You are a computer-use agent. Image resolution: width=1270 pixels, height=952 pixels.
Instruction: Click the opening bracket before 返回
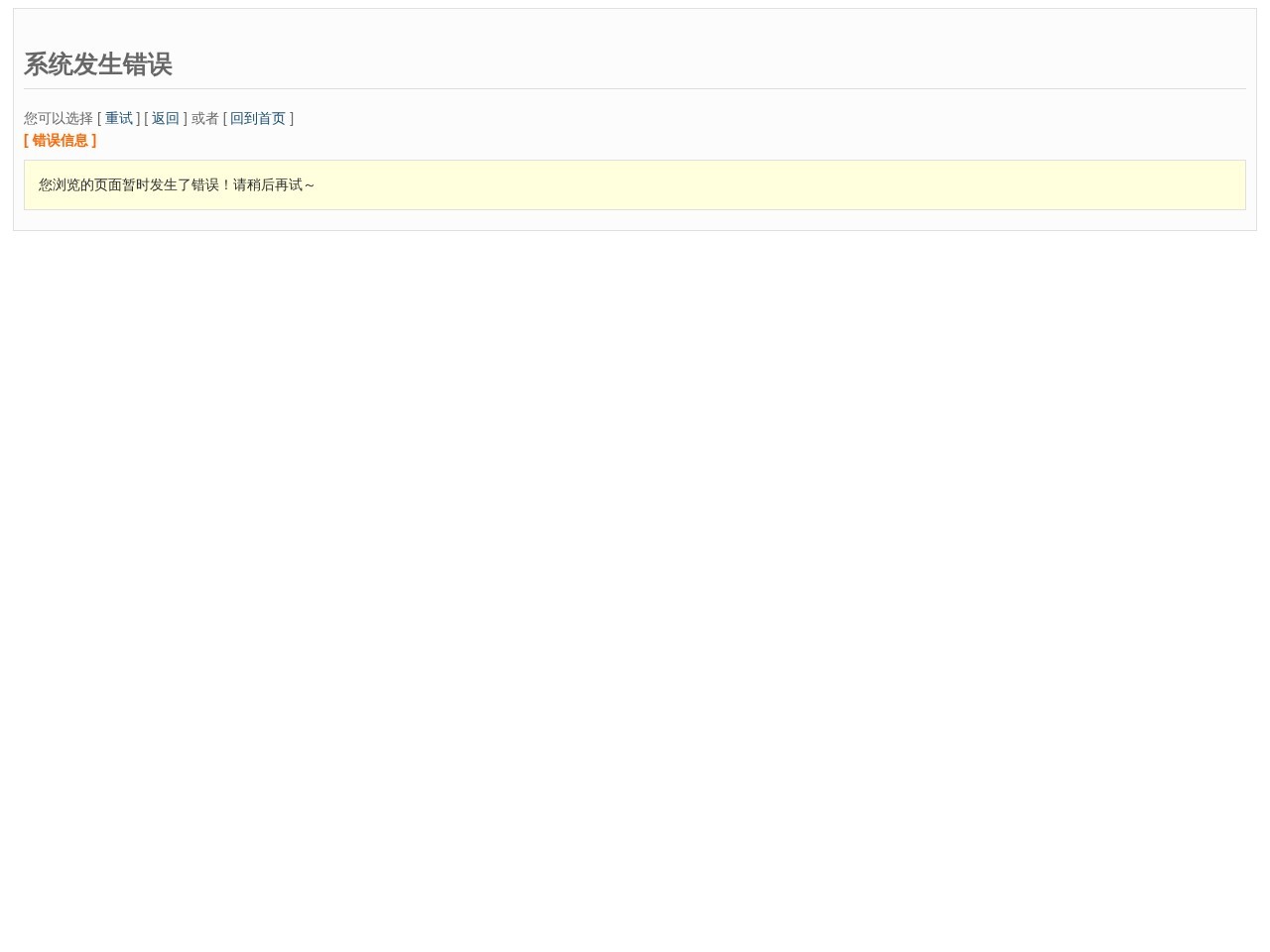[x=146, y=119]
